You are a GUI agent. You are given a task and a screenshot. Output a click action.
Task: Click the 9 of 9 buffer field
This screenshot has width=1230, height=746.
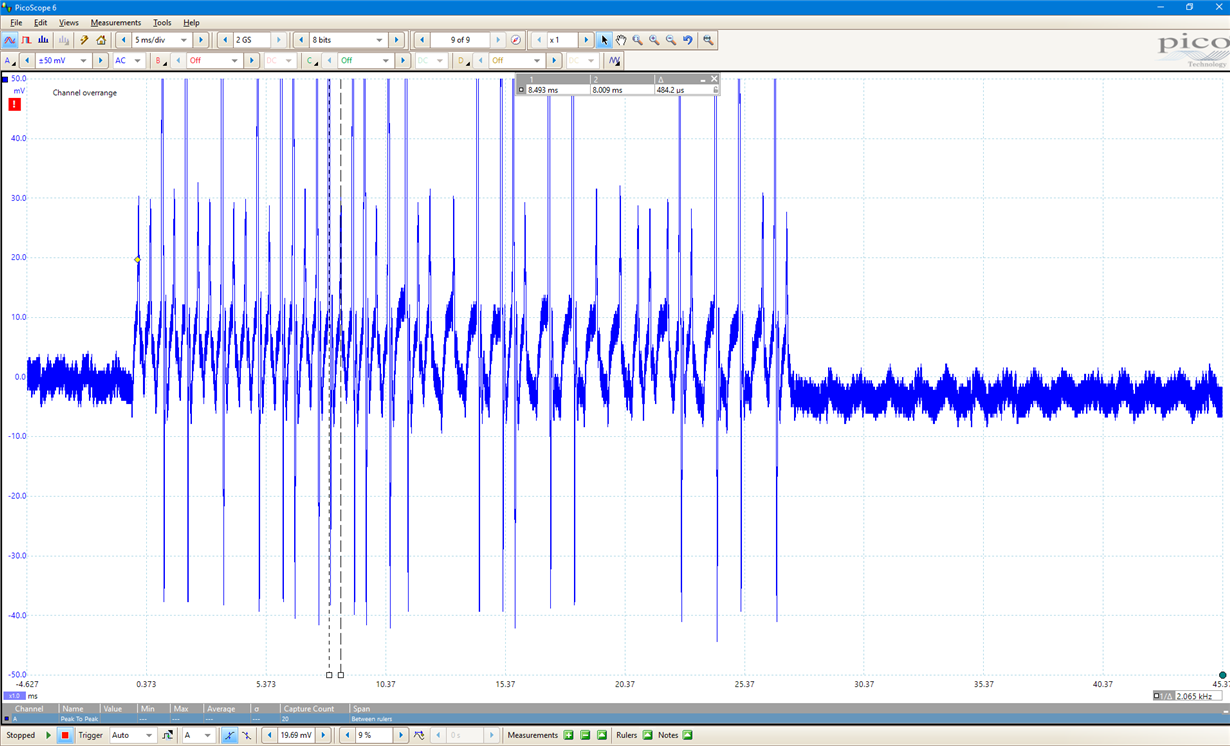point(460,40)
